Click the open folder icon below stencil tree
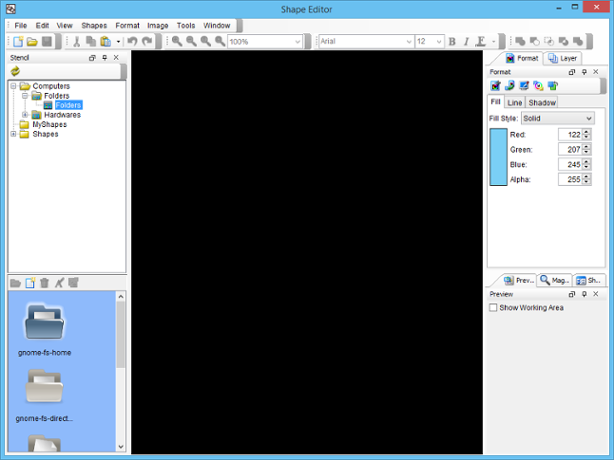 (x=15, y=283)
